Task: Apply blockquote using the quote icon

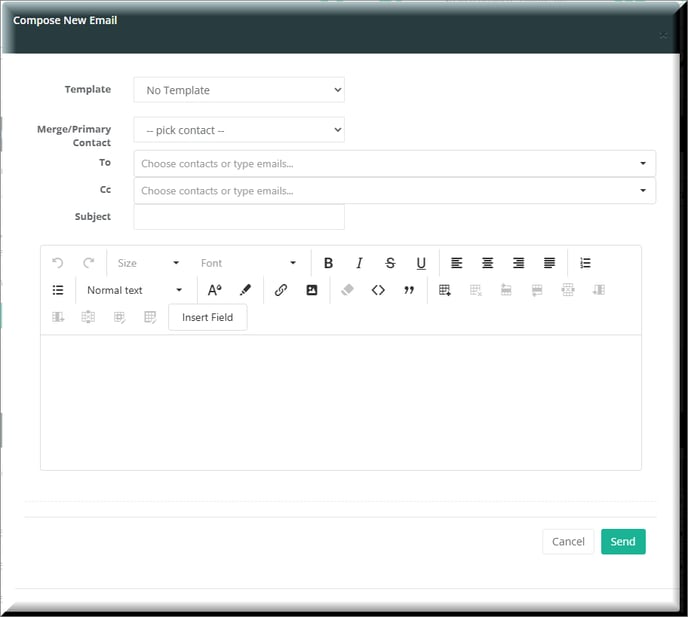Action: 408,290
